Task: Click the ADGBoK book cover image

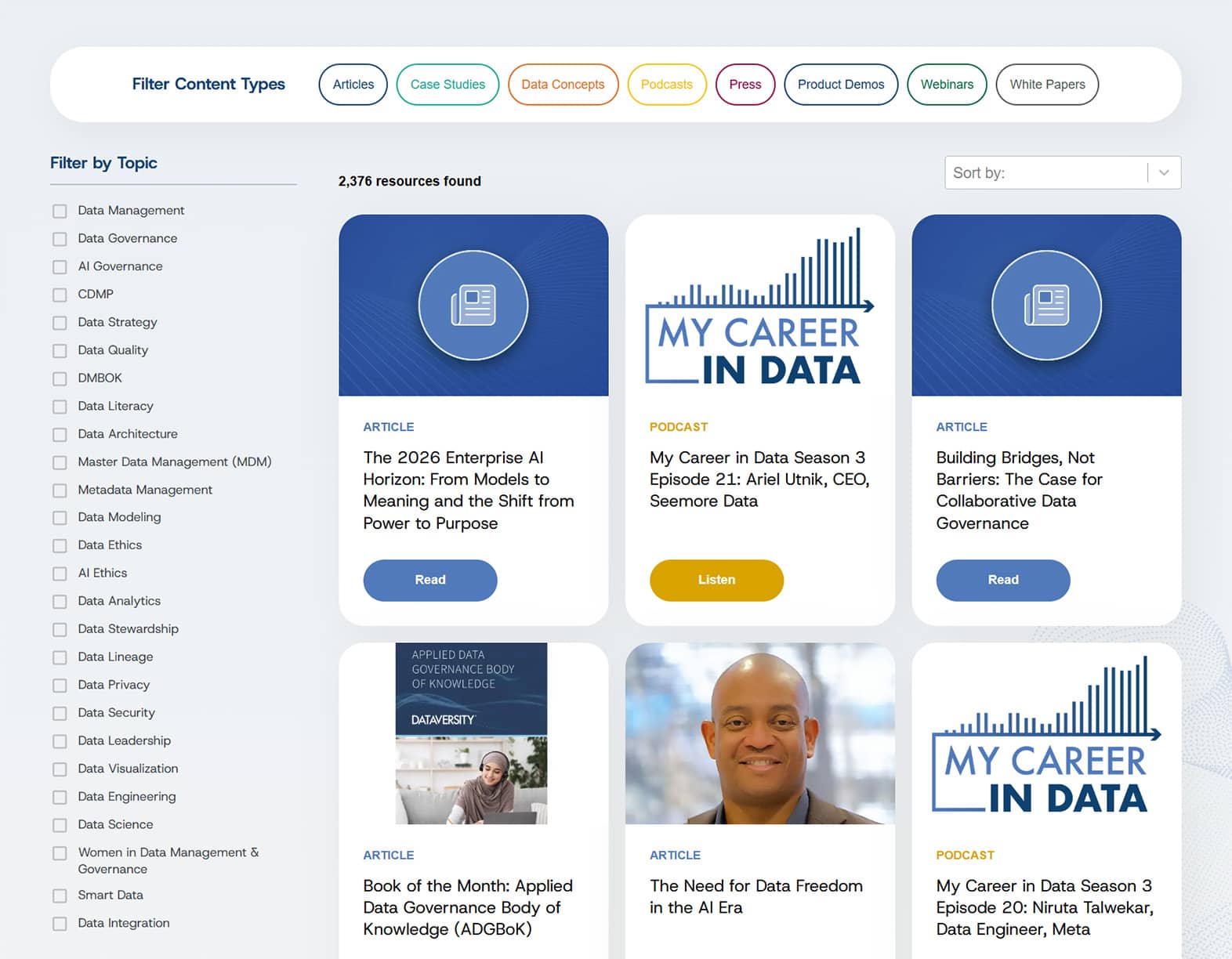Action: 471,733
